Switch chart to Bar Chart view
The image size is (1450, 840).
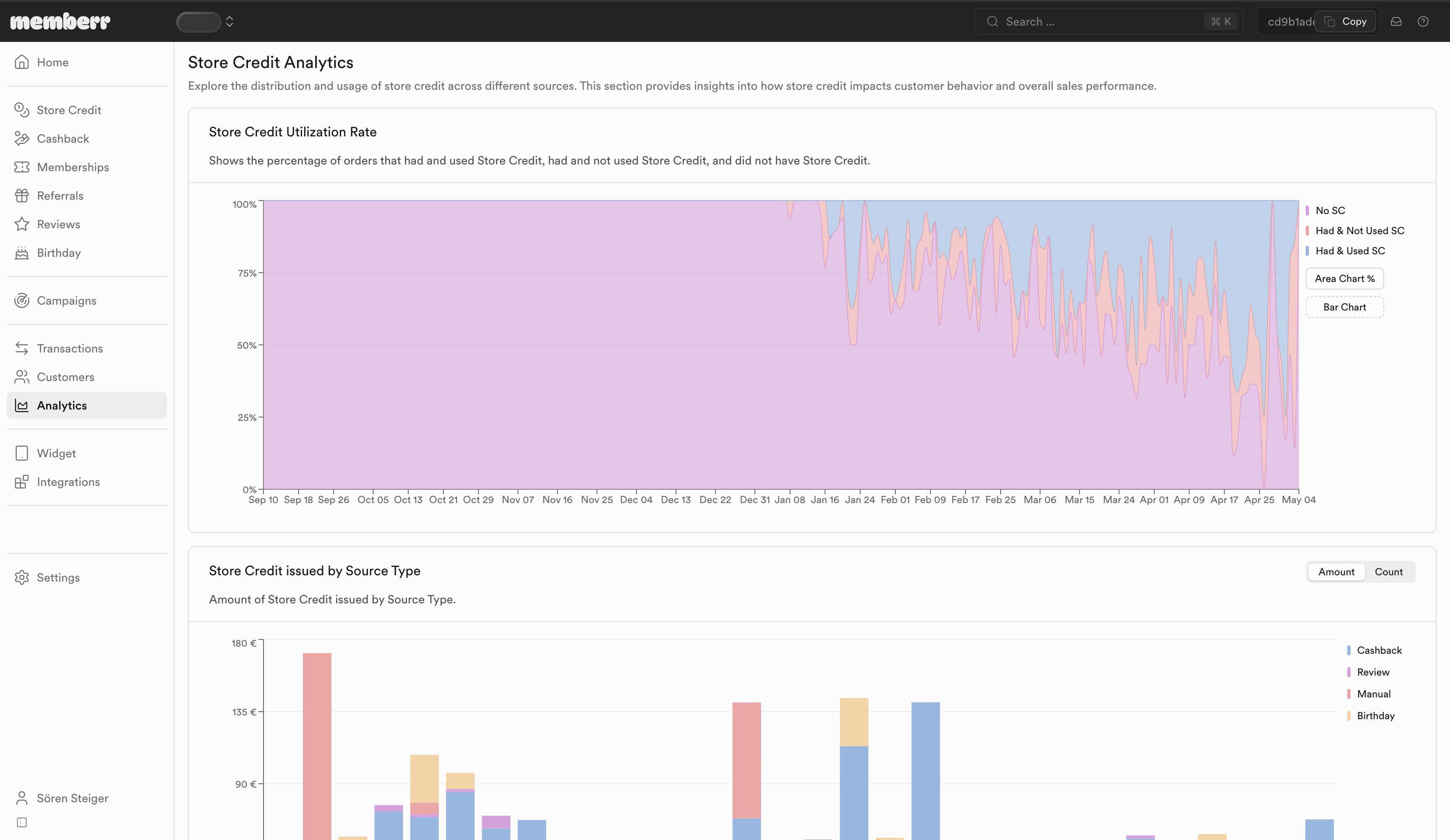click(1344, 307)
